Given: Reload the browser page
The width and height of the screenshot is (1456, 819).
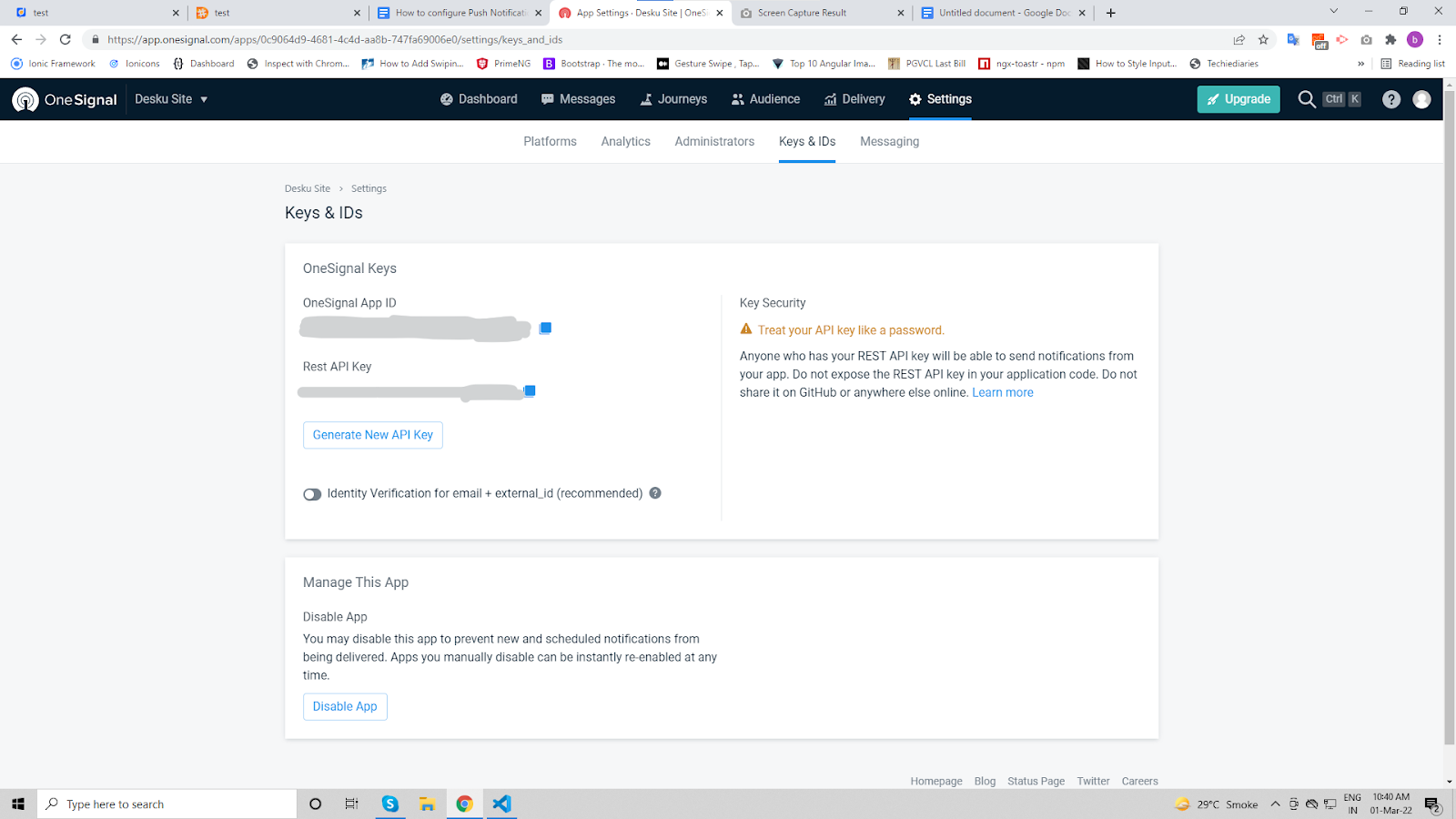Looking at the screenshot, I should coord(65,39).
